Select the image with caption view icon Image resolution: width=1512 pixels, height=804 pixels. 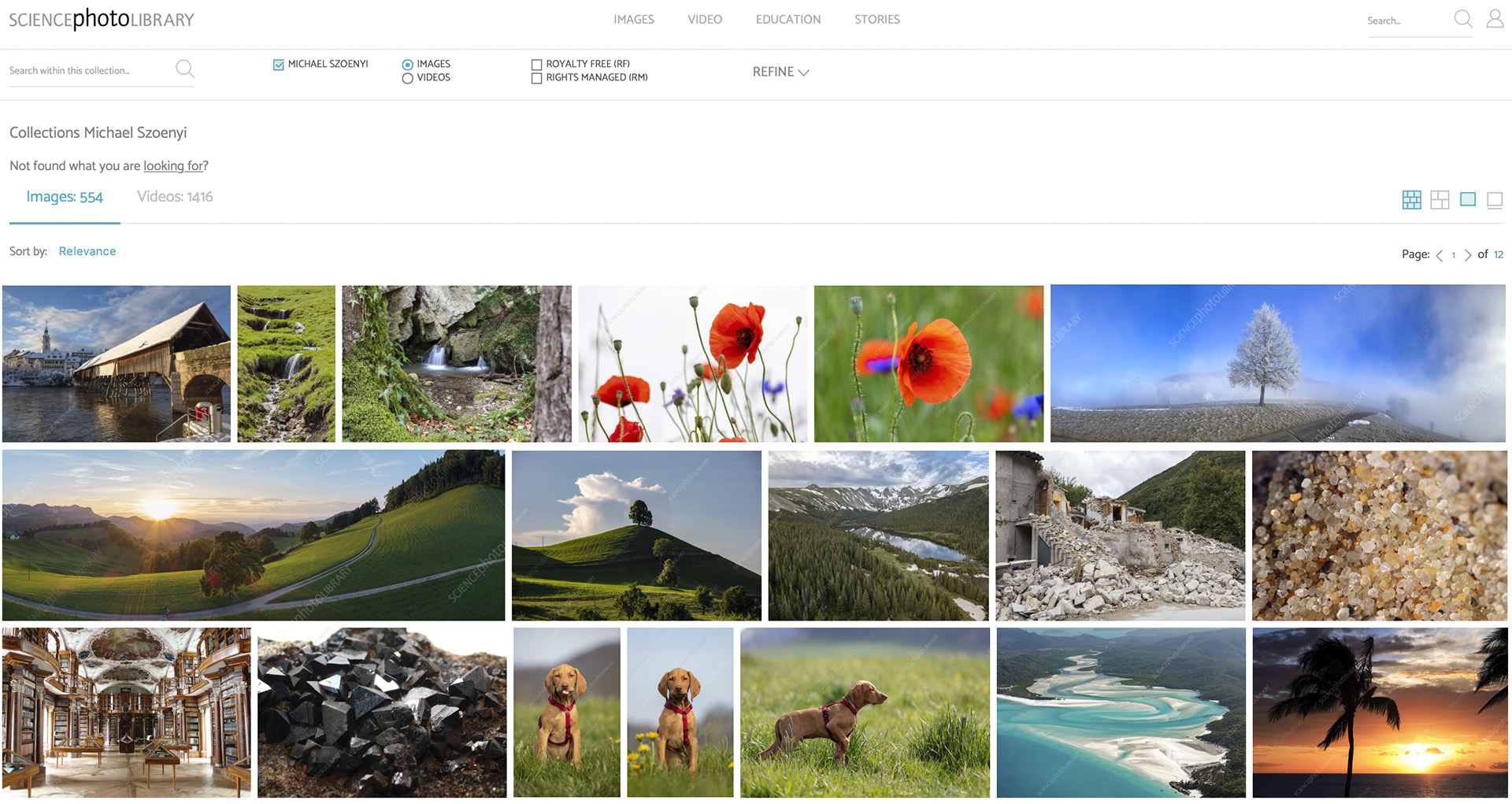1494,200
